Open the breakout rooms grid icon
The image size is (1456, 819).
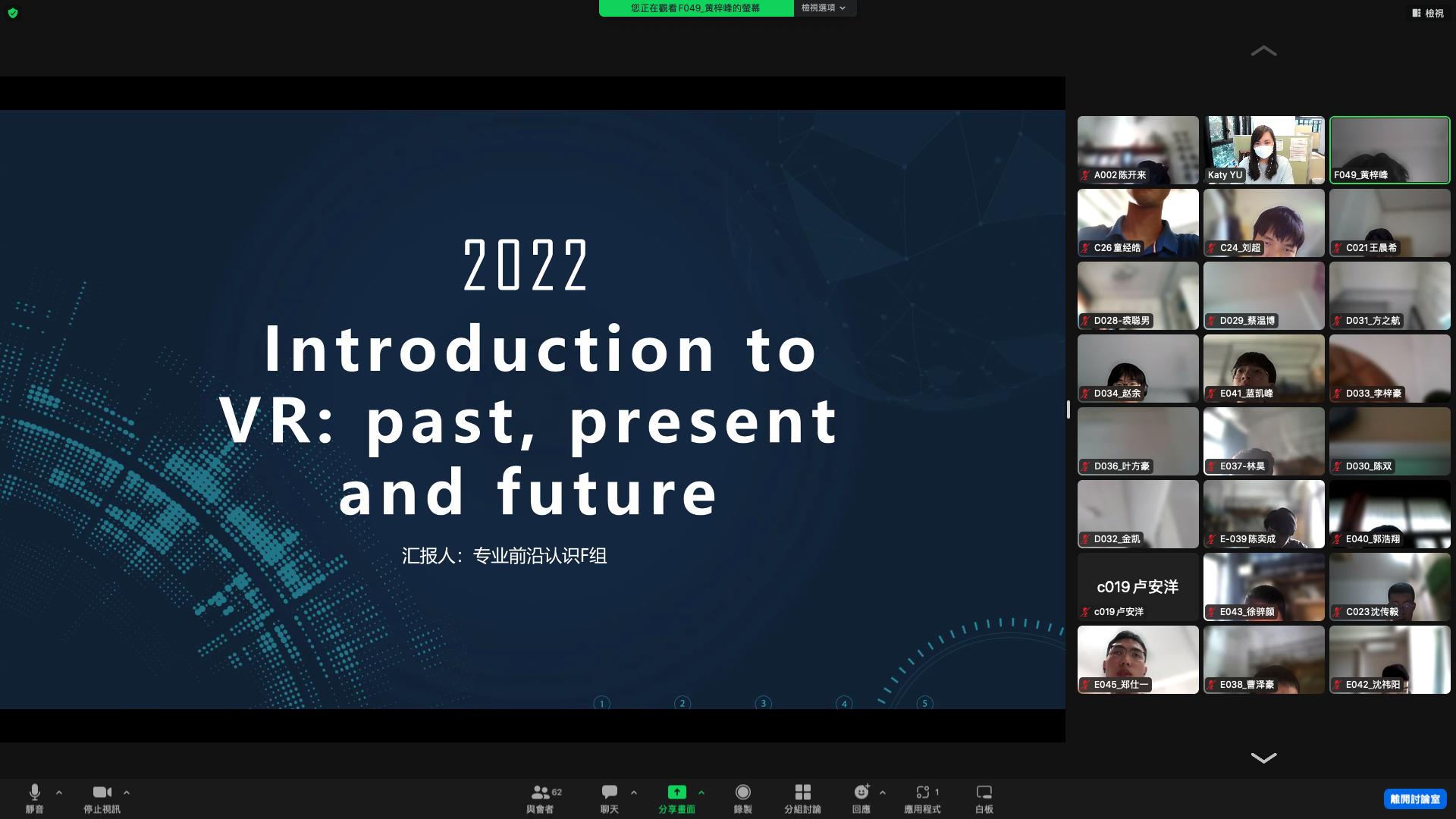(x=802, y=792)
